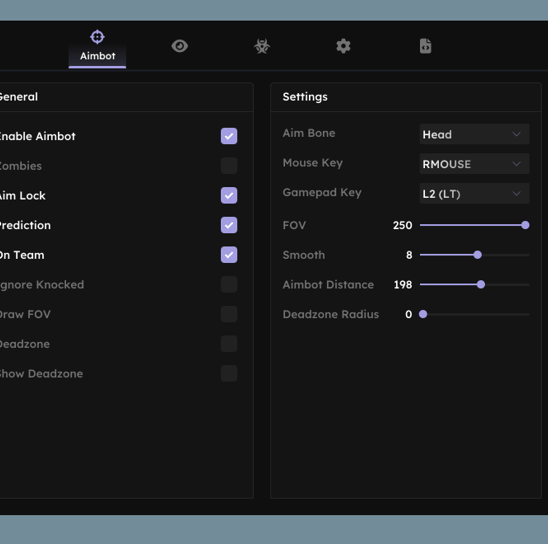Enable the Show Deadzone checkbox
This screenshot has height=544, width=548.
[229, 373]
